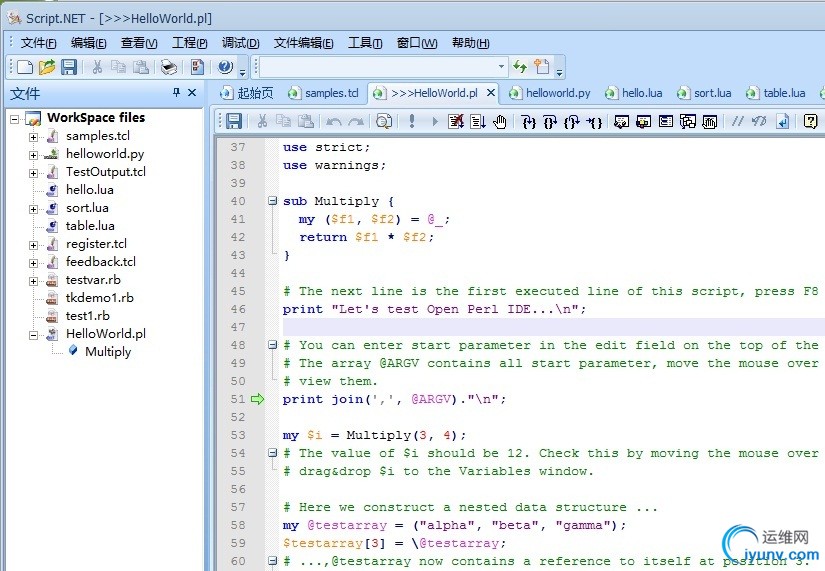Screen dimensions: 825x571
Task: Click the main toolbar options overflow arrow
Action: tap(243, 73)
